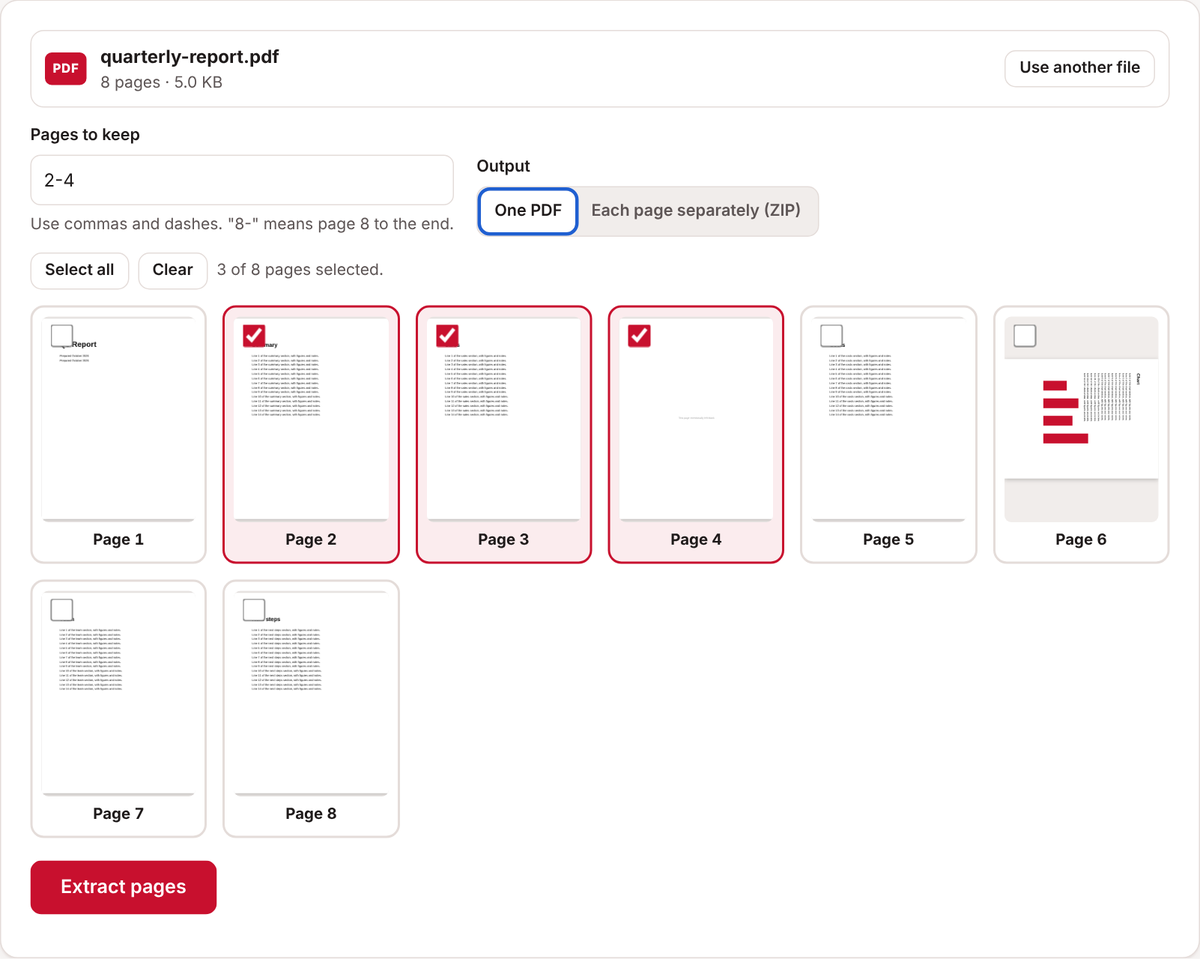Select the Page 8 thumbnail preview
The width and height of the screenshot is (1200, 959).
pos(311,693)
